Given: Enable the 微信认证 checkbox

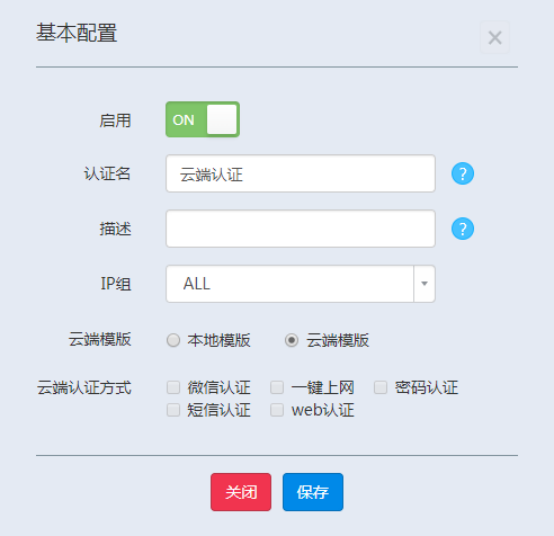Looking at the screenshot, I should (x=173, y=387).
